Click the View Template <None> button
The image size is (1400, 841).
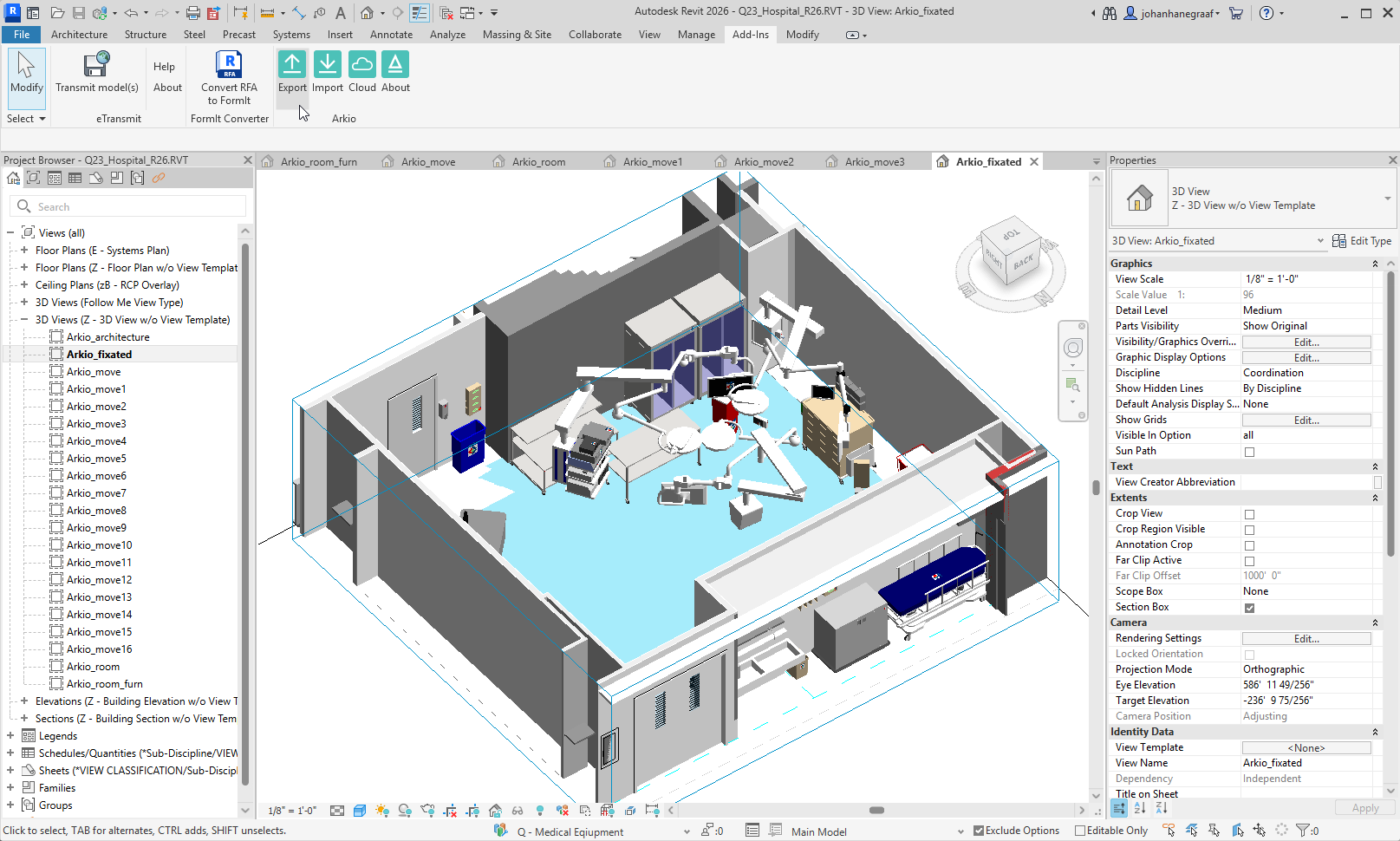[x=1306, y=748]
